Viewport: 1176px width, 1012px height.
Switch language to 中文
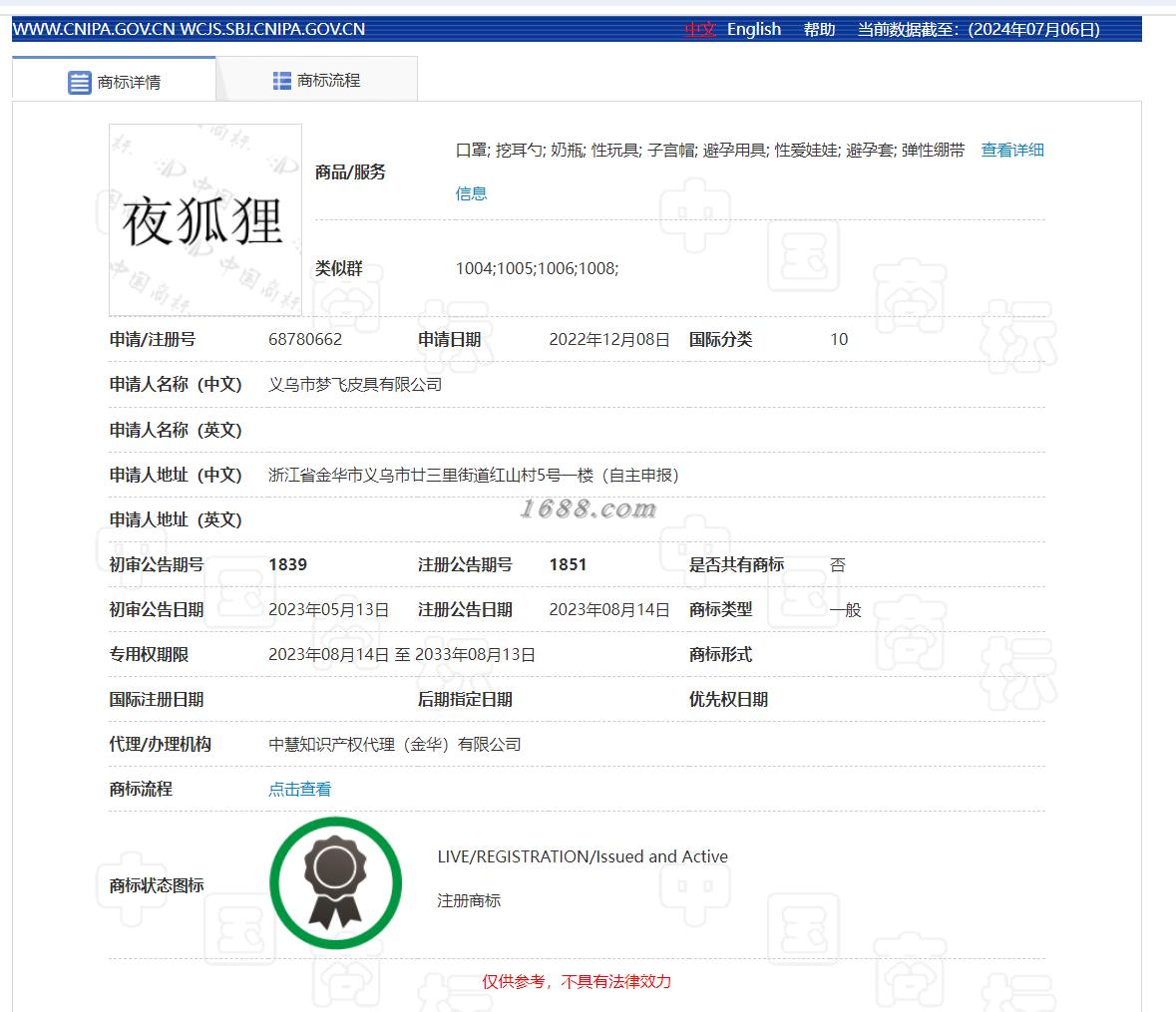[x=700, y=29]
